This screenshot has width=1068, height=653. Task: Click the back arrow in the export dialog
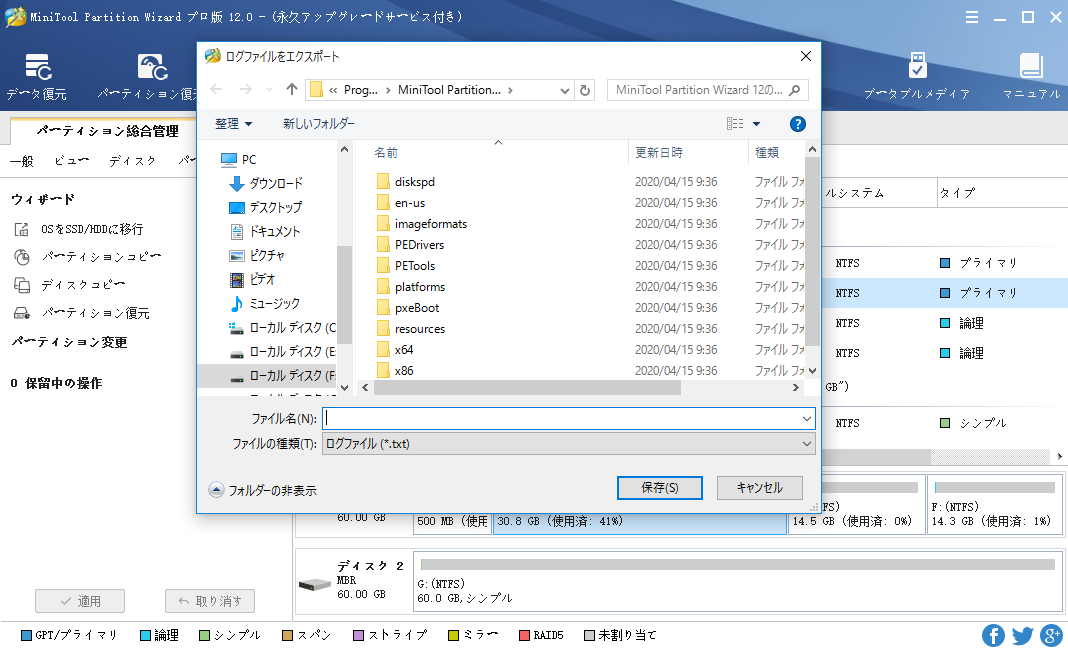point(216,89)
